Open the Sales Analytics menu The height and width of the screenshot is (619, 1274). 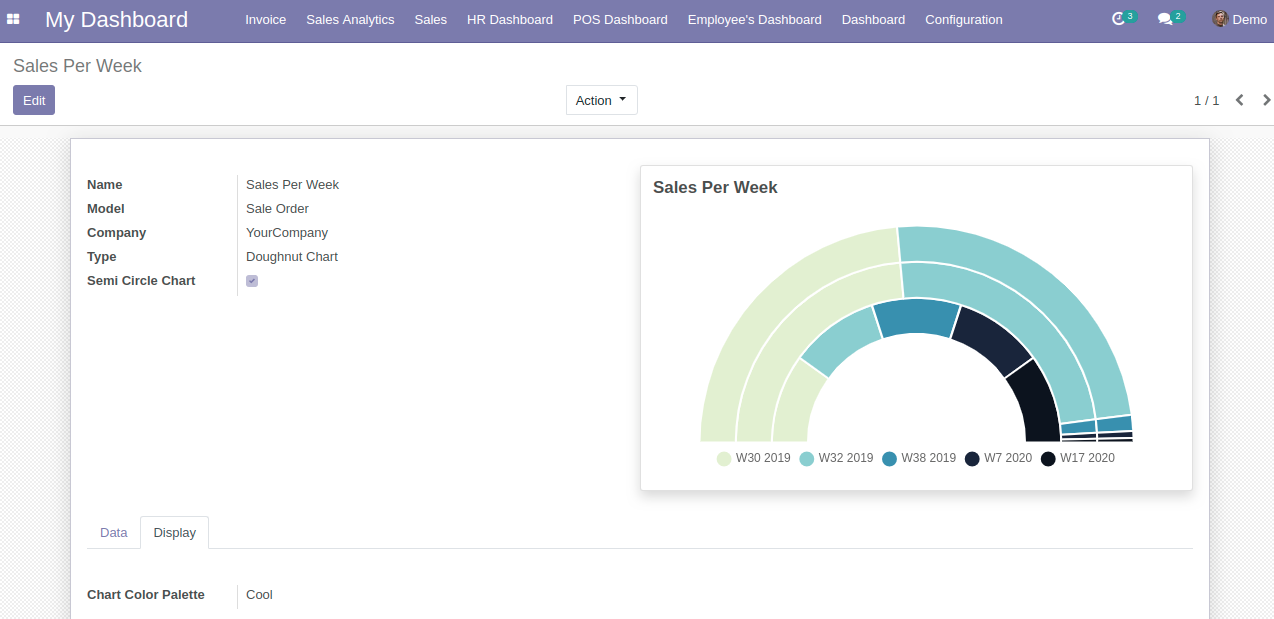(350, 19)
